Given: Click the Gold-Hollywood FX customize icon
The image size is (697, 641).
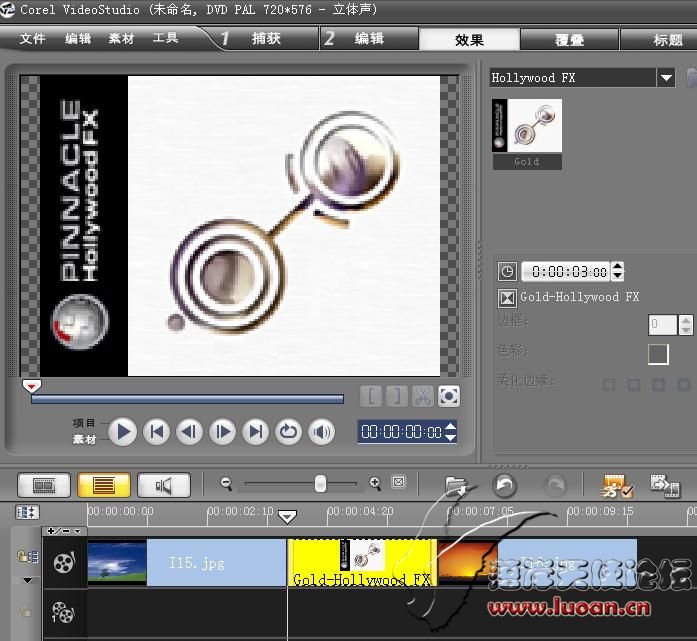Looking at the screenshot, I should [507, 298].
